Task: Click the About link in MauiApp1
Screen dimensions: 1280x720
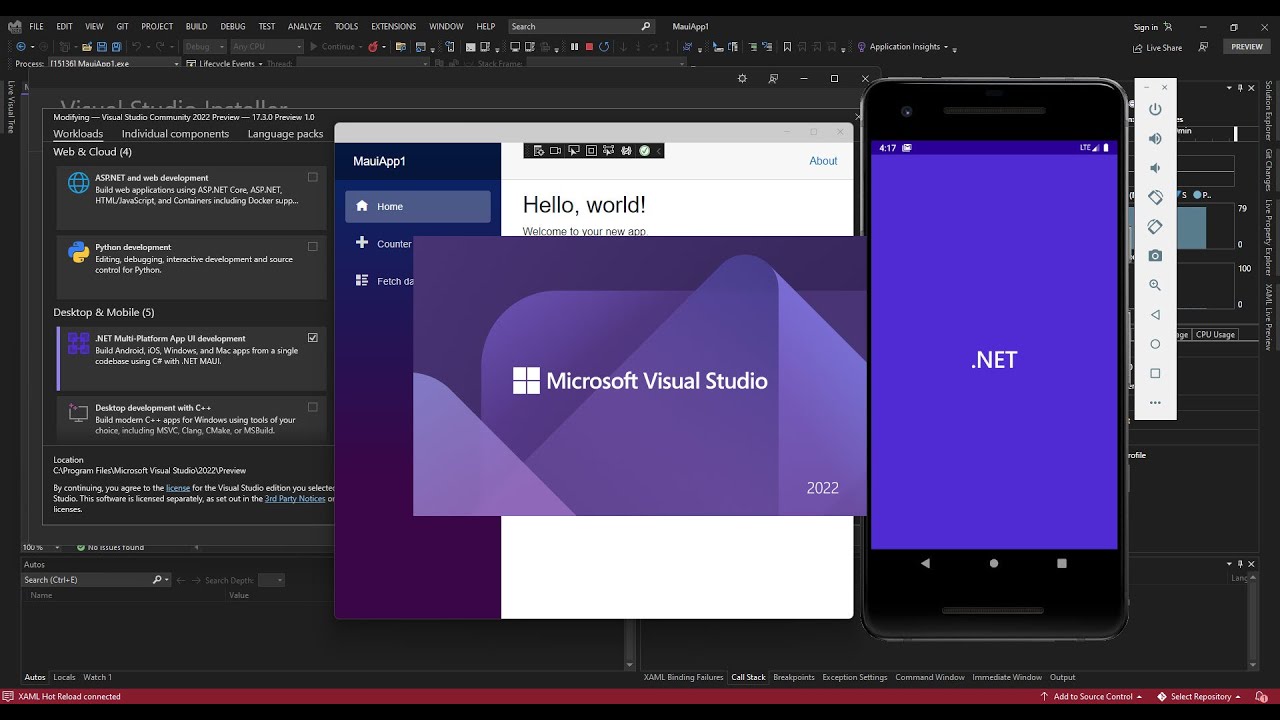Action: [823, 160]
